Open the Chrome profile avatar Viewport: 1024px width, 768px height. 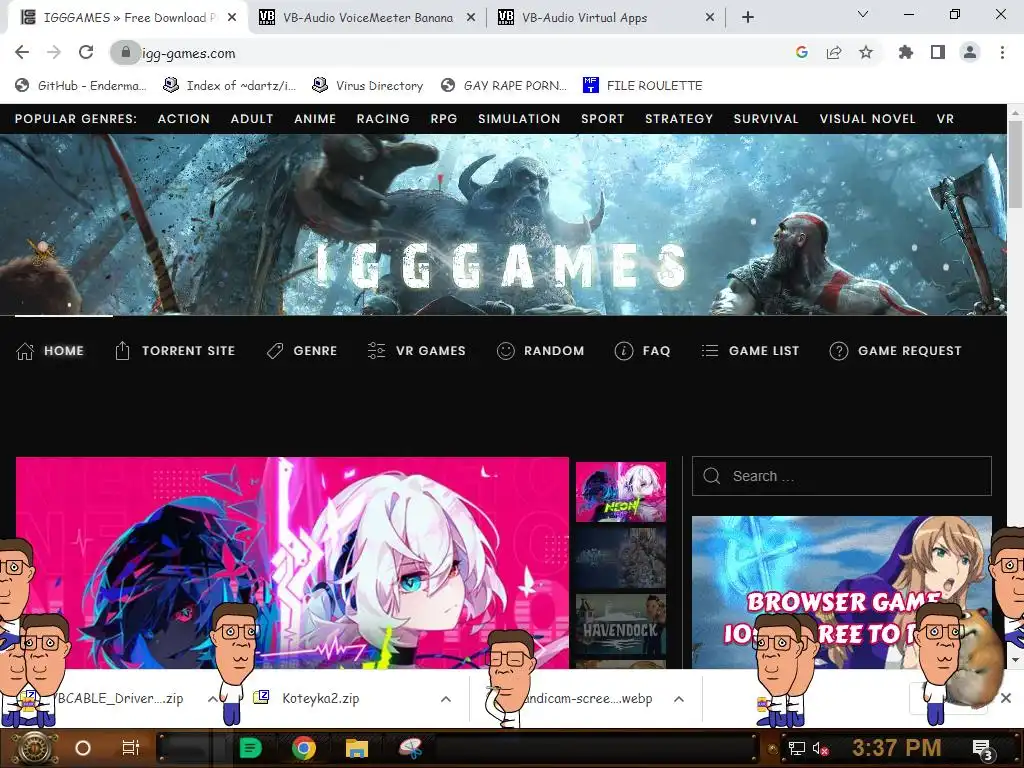click(970, 52)
